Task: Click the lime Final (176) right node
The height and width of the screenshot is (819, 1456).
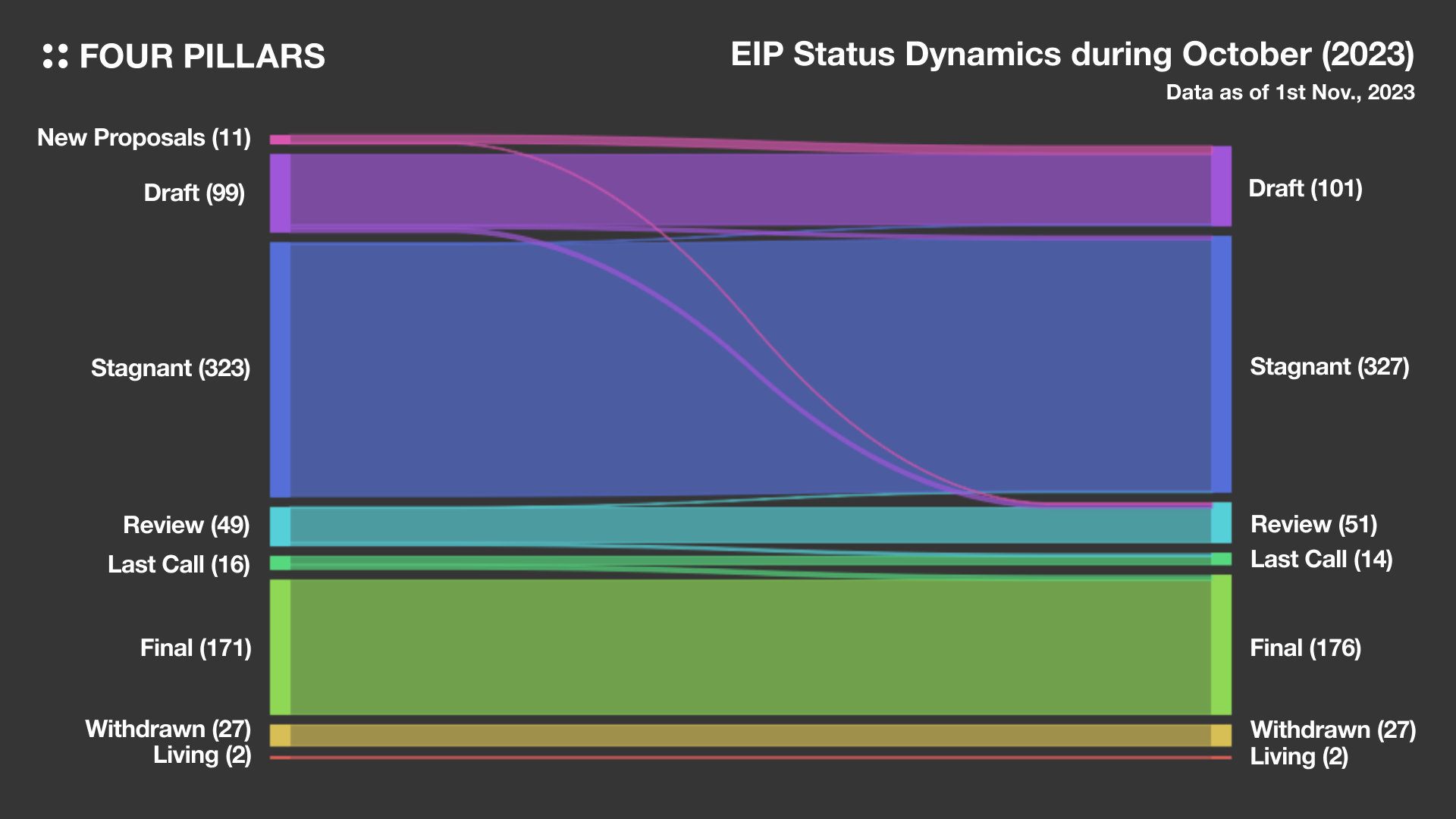Action: tap(1221, 645)
